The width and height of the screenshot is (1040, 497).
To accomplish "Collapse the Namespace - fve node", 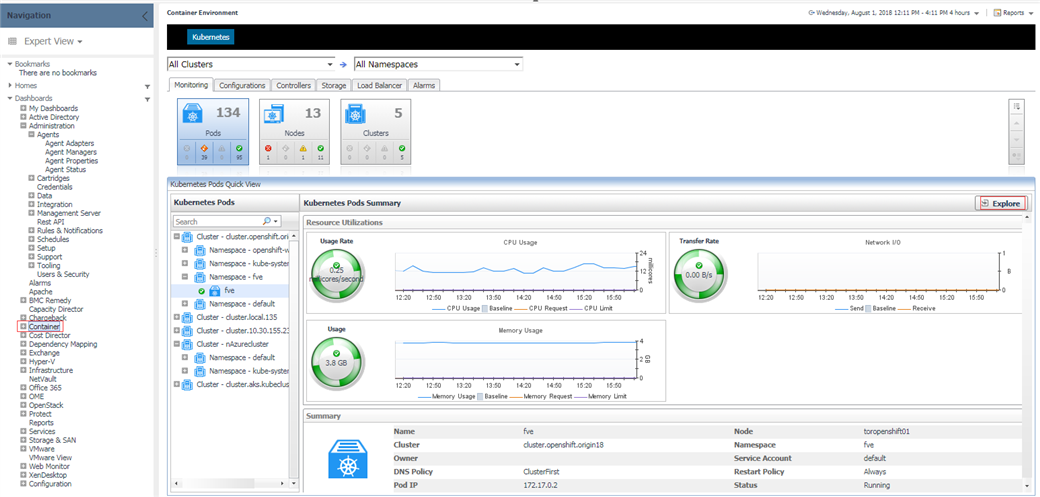I will pyautogui.click(x=185, y=277).
